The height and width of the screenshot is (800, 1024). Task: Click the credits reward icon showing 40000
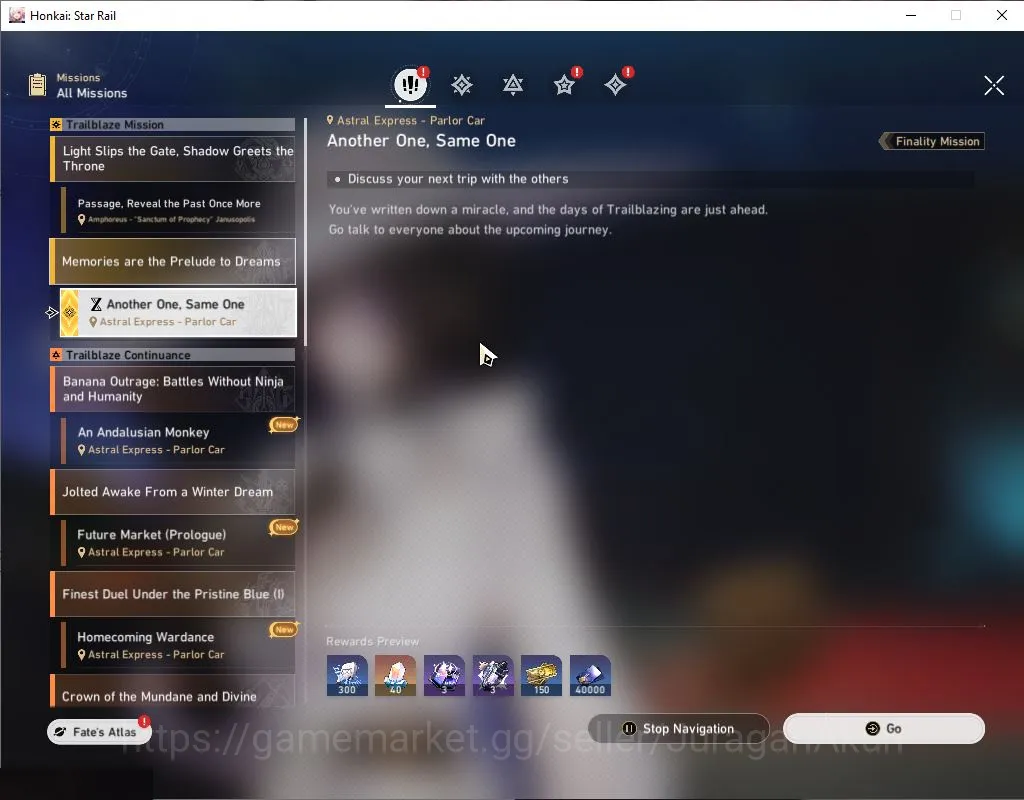click(x=590, y=675)
